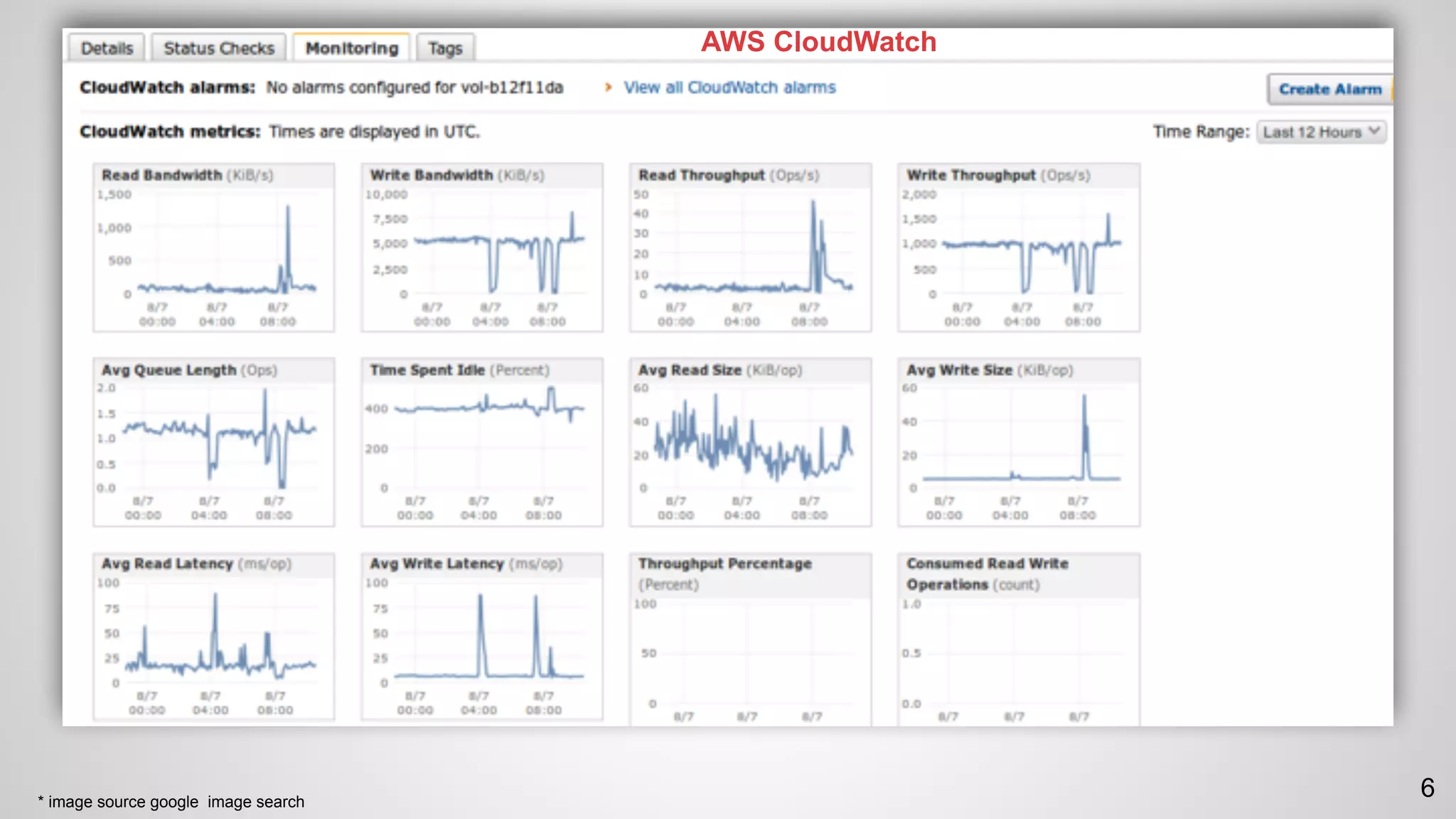
Task: Click slide page number 6
Action: (x=1427, y=788)
